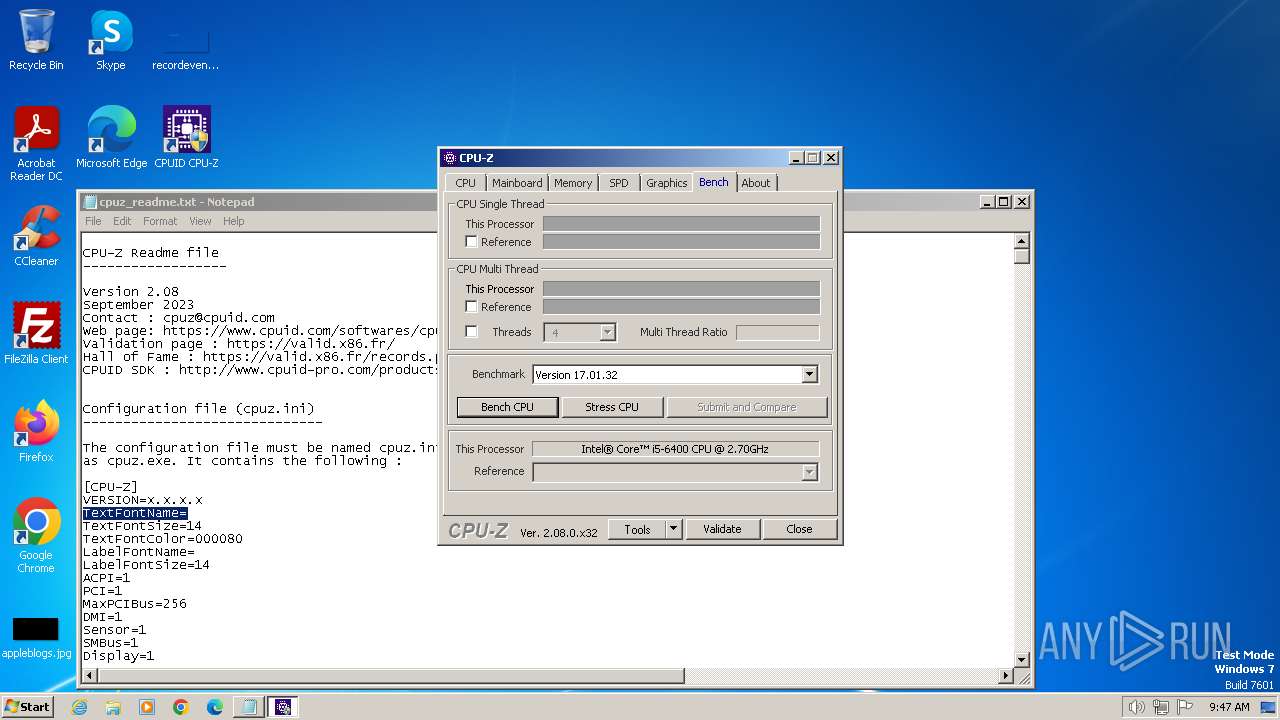Open Notepad File menu

tap(93, 221)
